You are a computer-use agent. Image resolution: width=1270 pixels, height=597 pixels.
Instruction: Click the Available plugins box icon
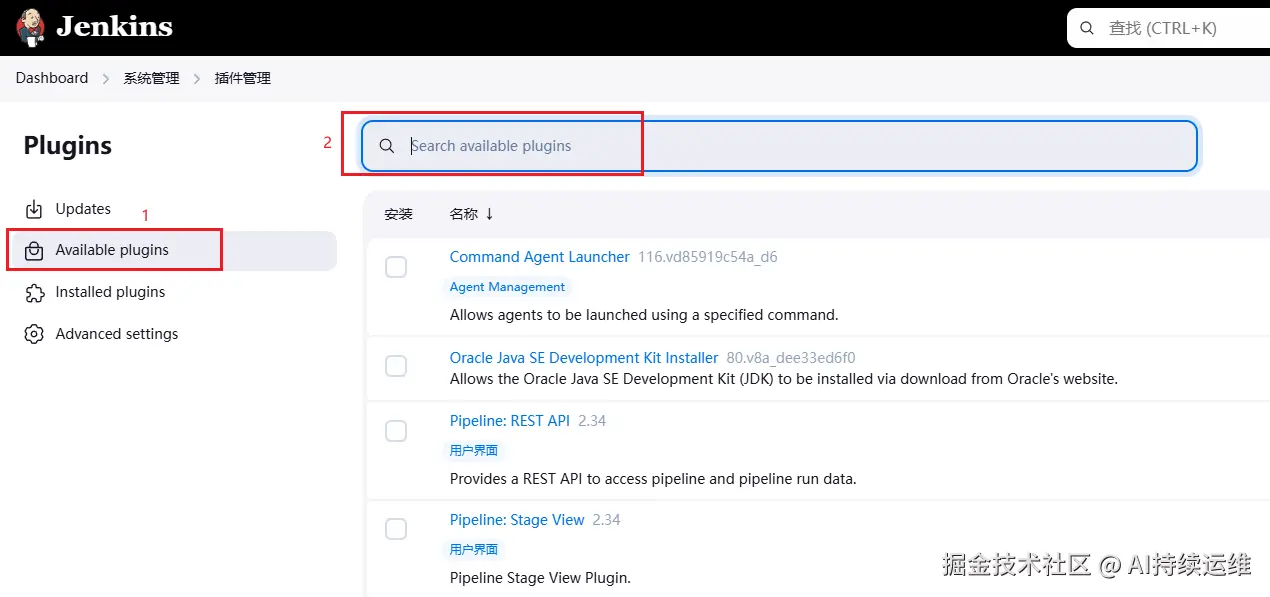(x=33, y=250)
